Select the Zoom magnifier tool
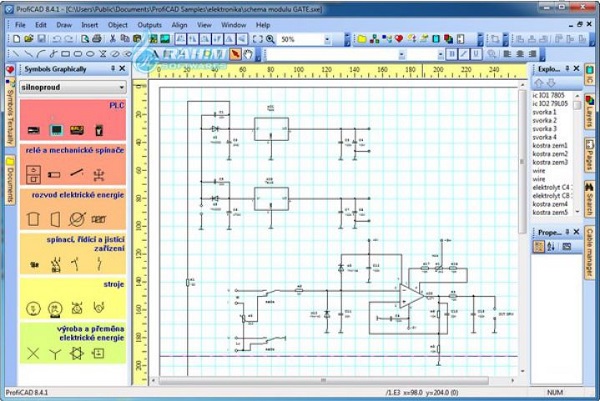The width and height of the screenshot is (600, 401). [270, 39]
